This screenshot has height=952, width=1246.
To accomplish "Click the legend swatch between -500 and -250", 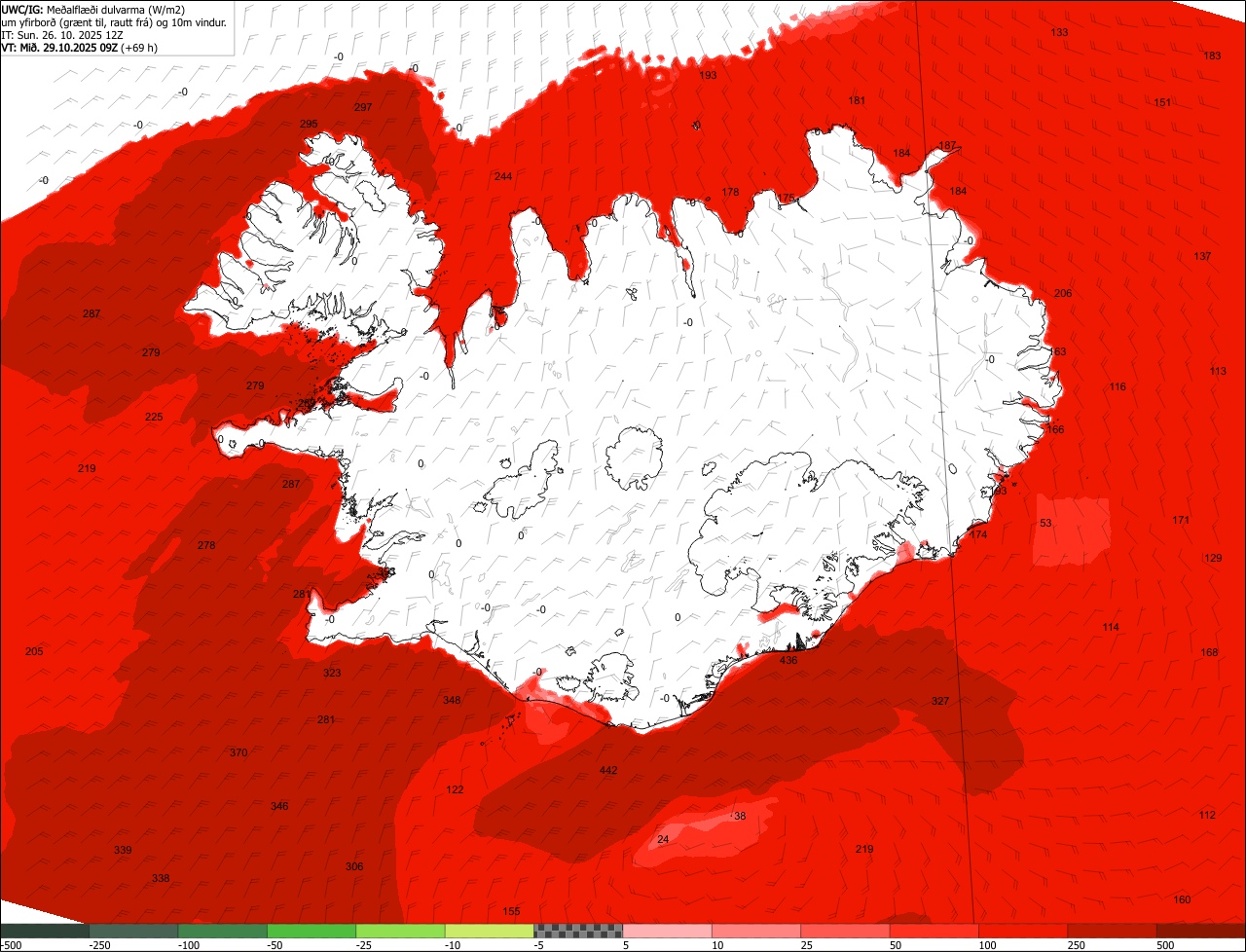I will pyautogui.click(x=45, y=931).
